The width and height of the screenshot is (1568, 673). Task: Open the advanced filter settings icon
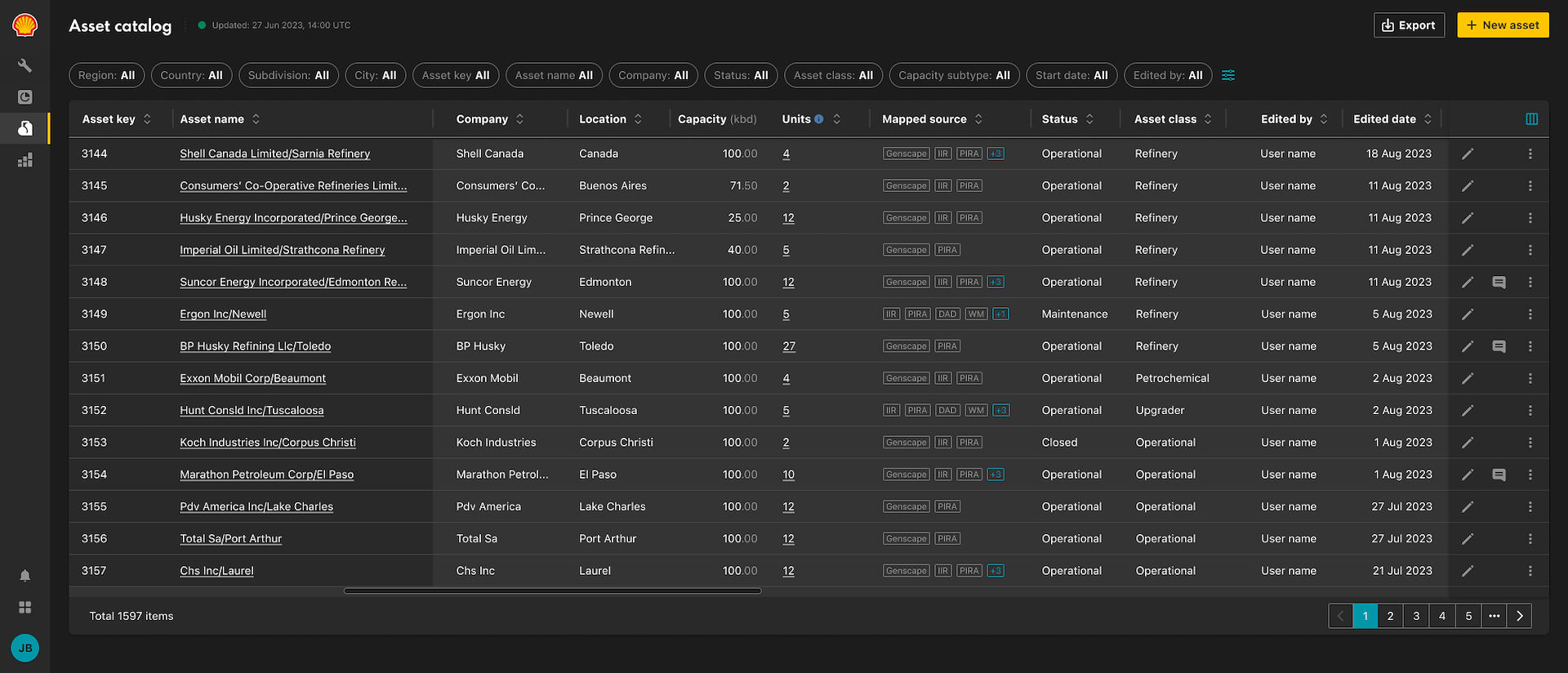(x=1228, y=75)
